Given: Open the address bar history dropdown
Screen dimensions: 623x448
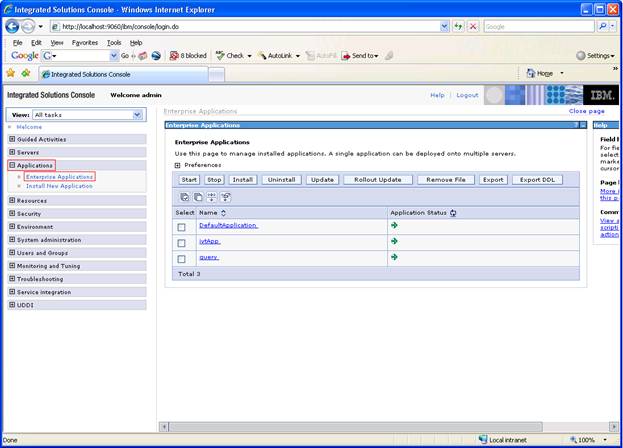Looking at the screenshot, I should 445,27.
